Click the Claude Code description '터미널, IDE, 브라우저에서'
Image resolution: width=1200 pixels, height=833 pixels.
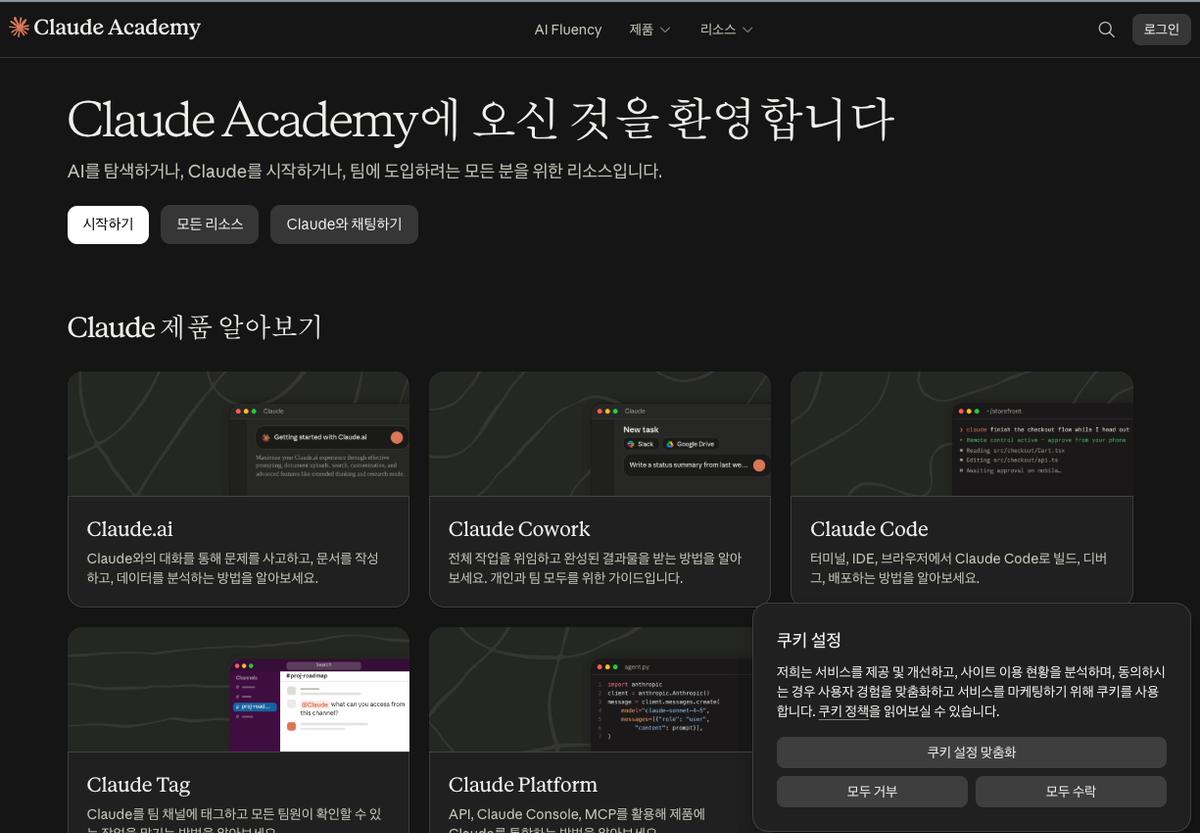tap(881, 558)
